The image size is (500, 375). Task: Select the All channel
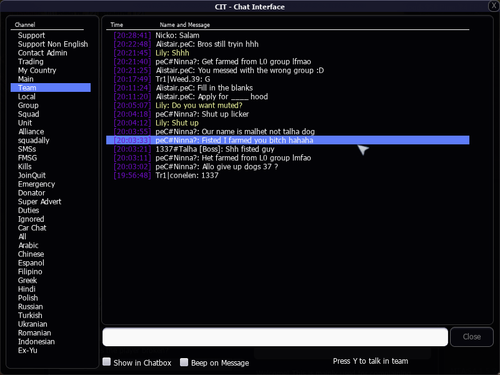click(x=22, y=237)
